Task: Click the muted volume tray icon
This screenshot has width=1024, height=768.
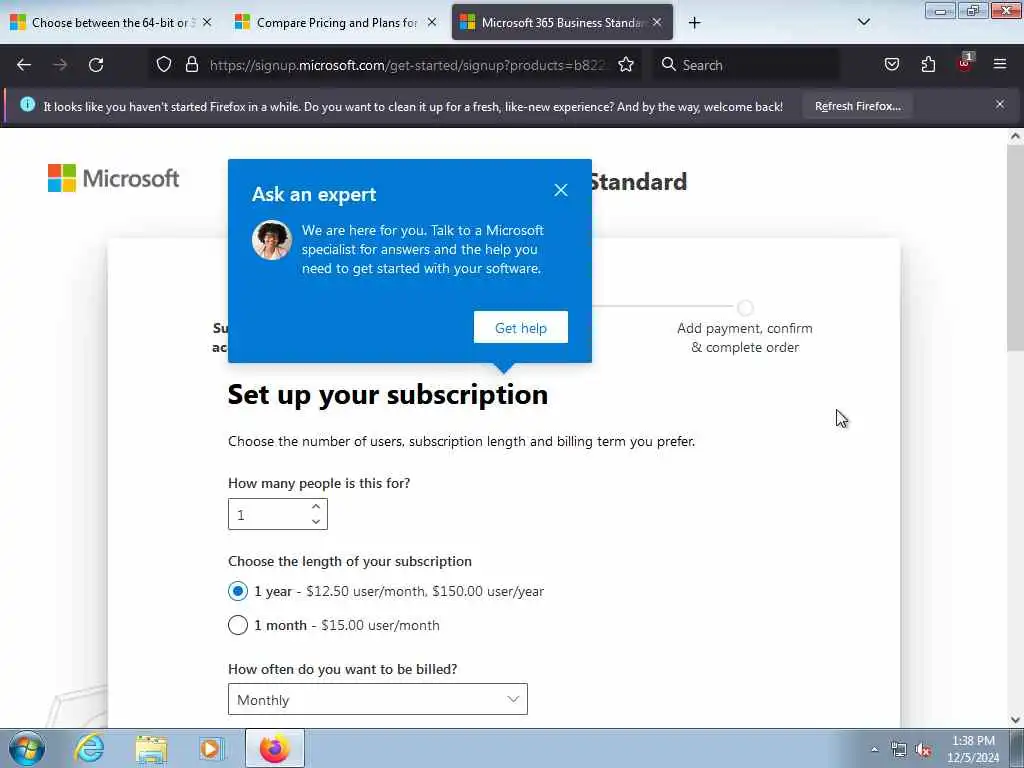Action: pos(923,749)
